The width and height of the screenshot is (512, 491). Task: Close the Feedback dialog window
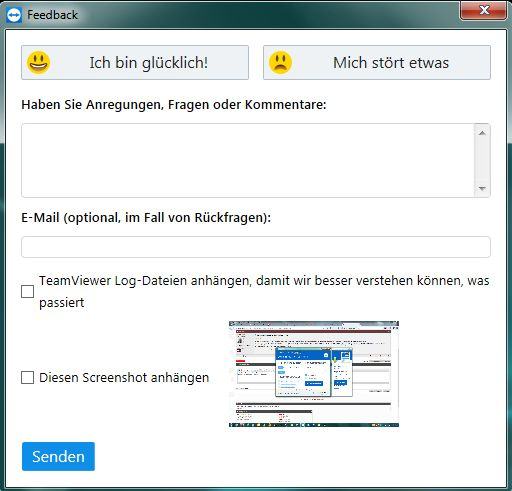(483, 11)
